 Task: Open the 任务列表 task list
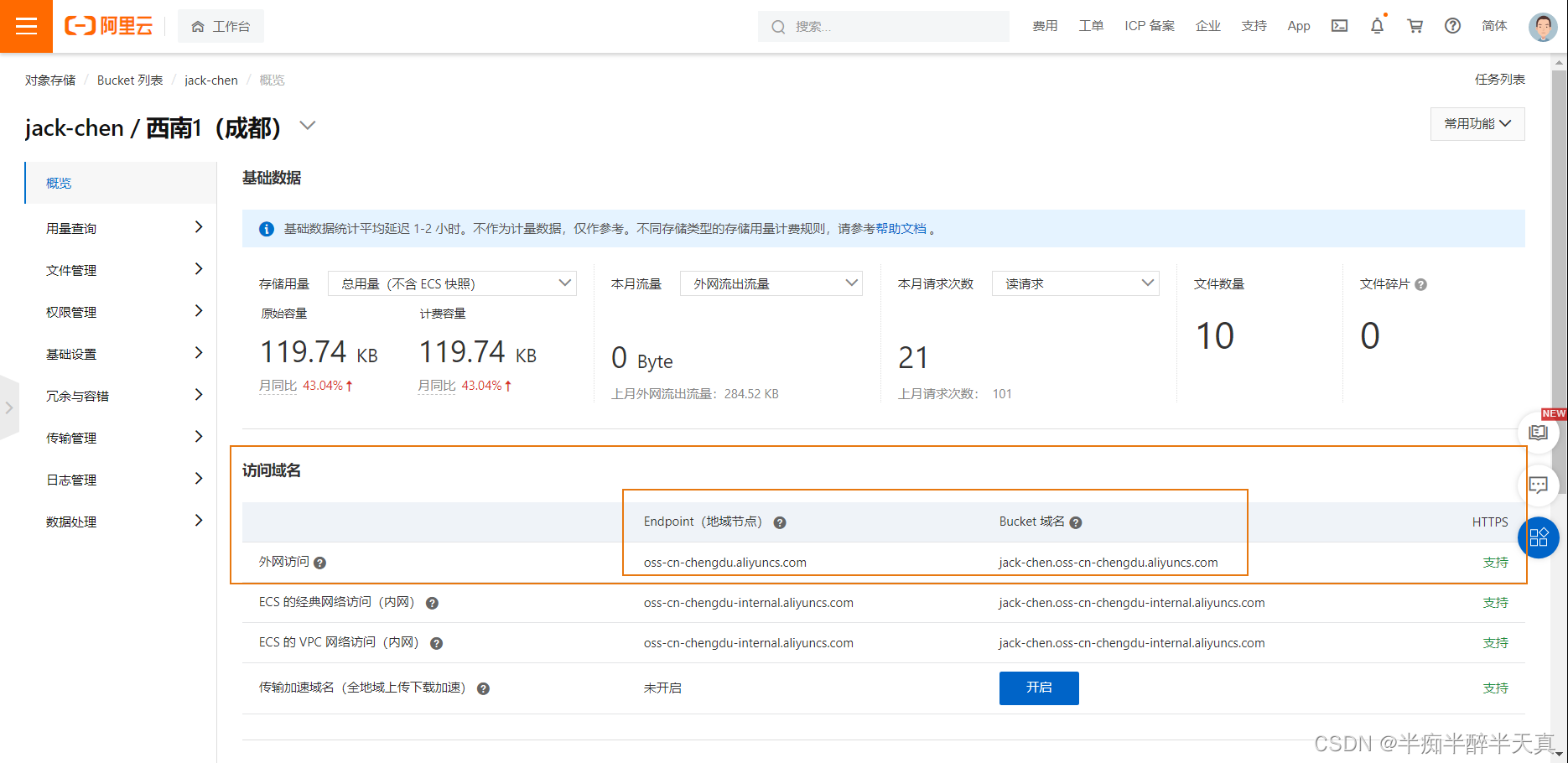tap(1500, 79)
